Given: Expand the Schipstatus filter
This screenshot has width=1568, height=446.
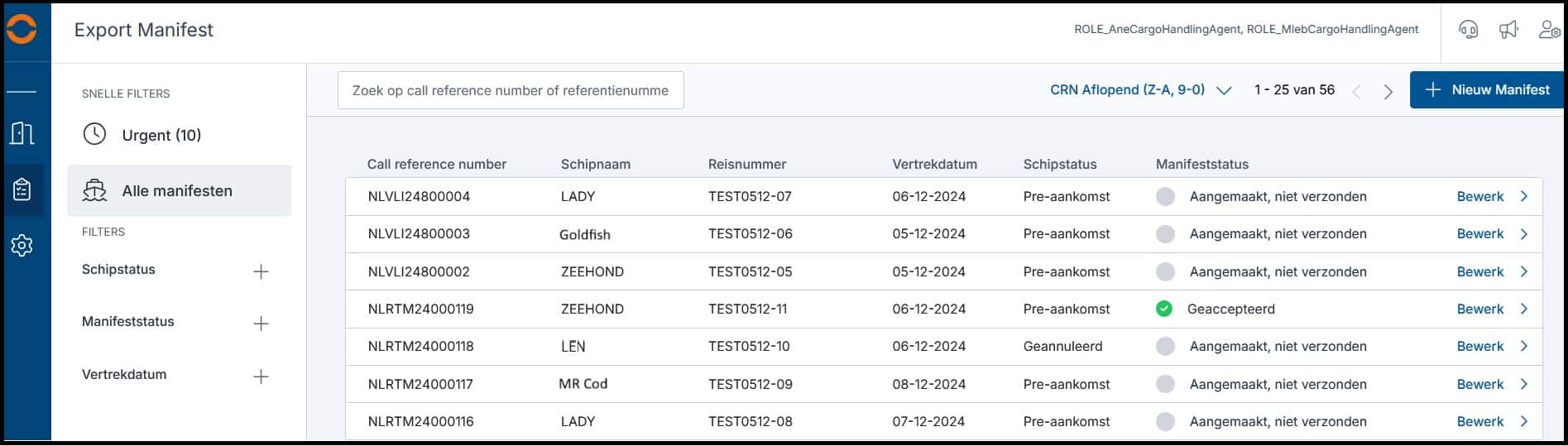Looking at the screenshot, I should (x=261, y=271).
